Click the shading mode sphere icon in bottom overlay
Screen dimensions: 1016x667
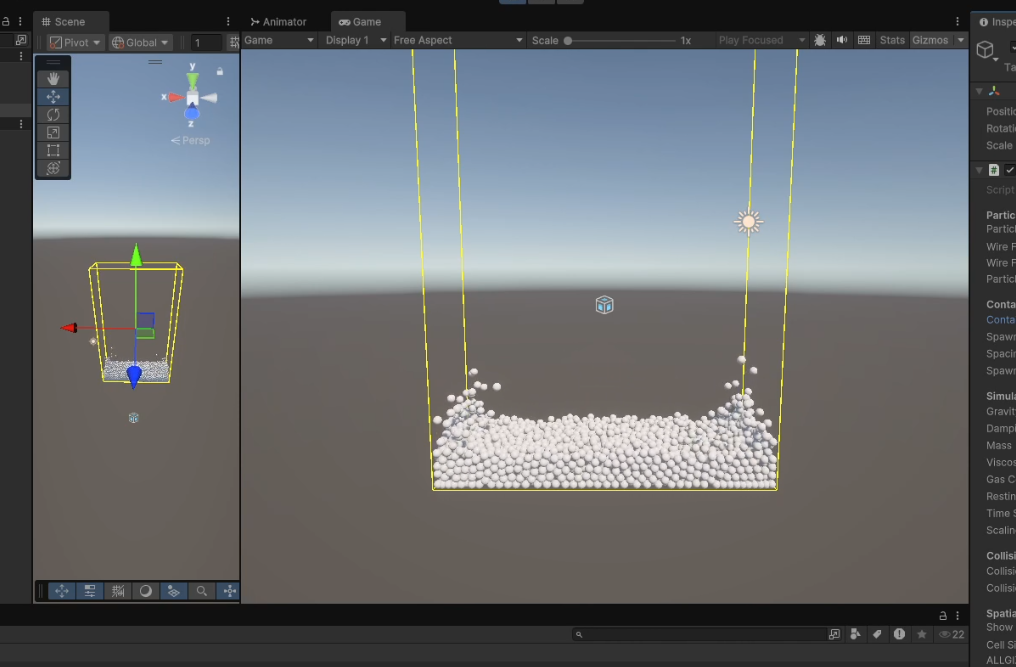(146, 591)
